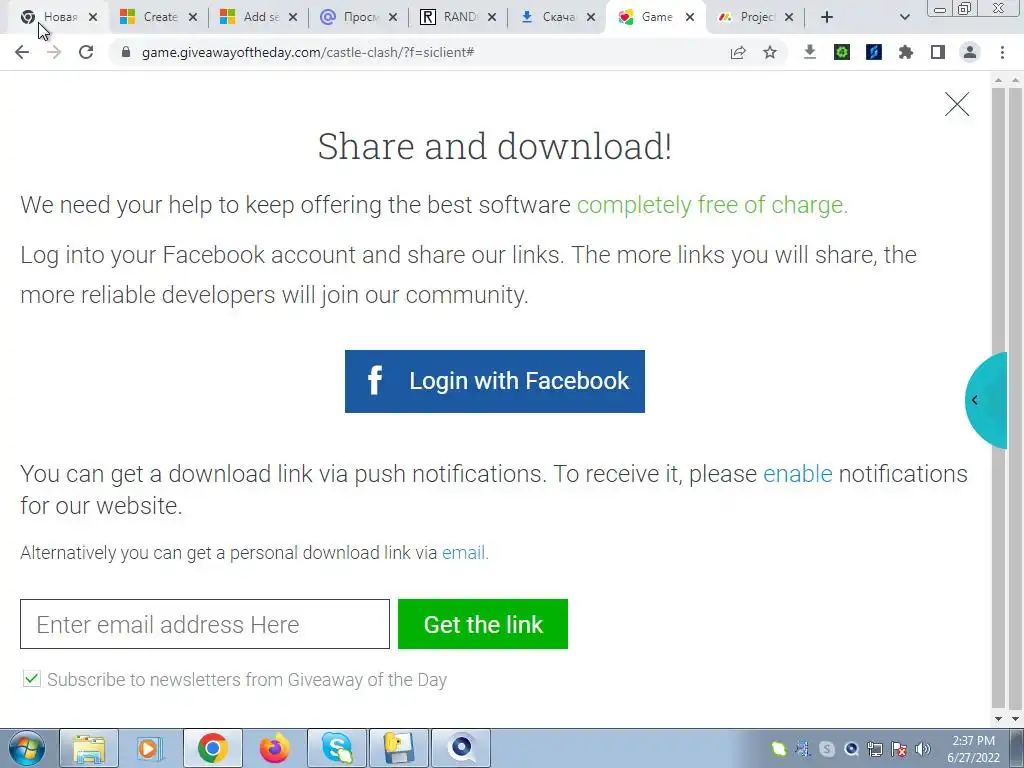Open Chrome three-dot menu

[1002, 52]
